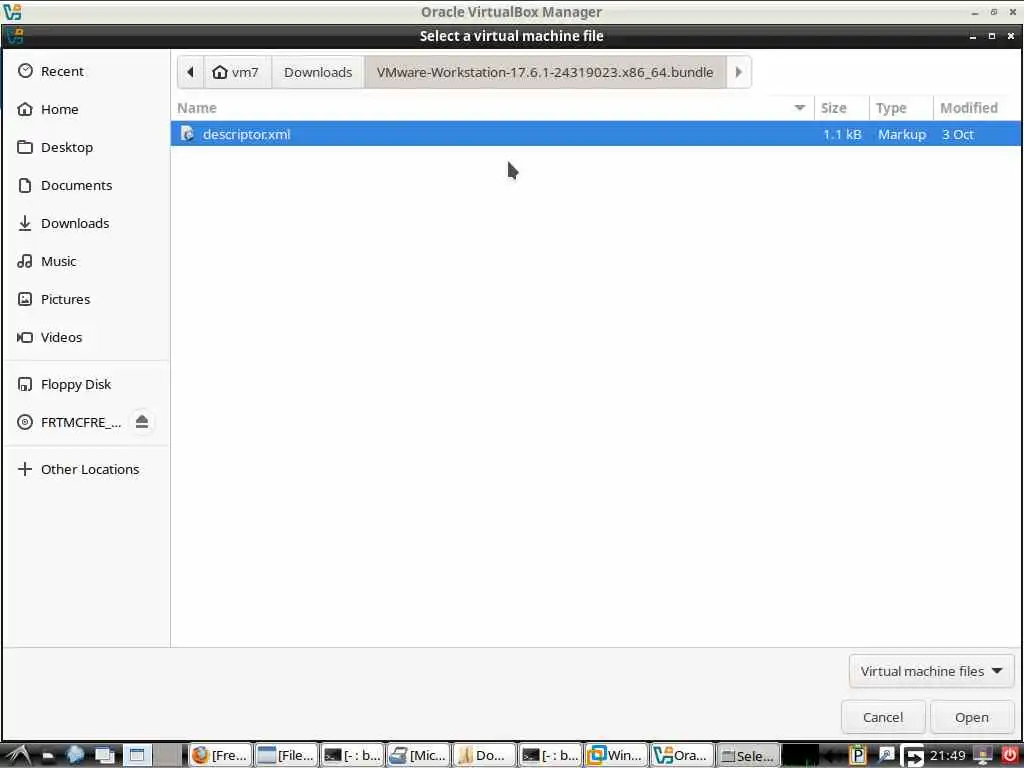Click the Markup type cell
The width and height of the screenshot is (1024, 768).
coord(902,134)
